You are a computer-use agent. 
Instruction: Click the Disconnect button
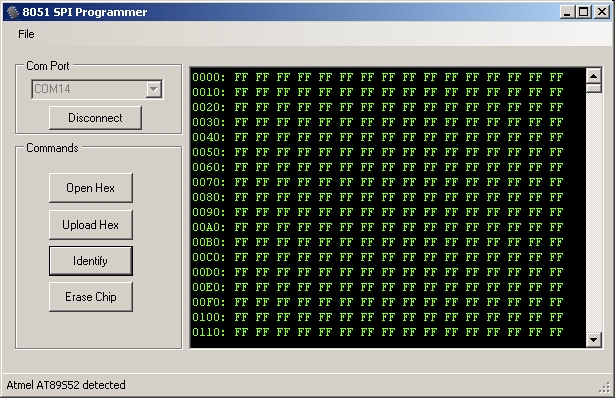click(95, 118)
